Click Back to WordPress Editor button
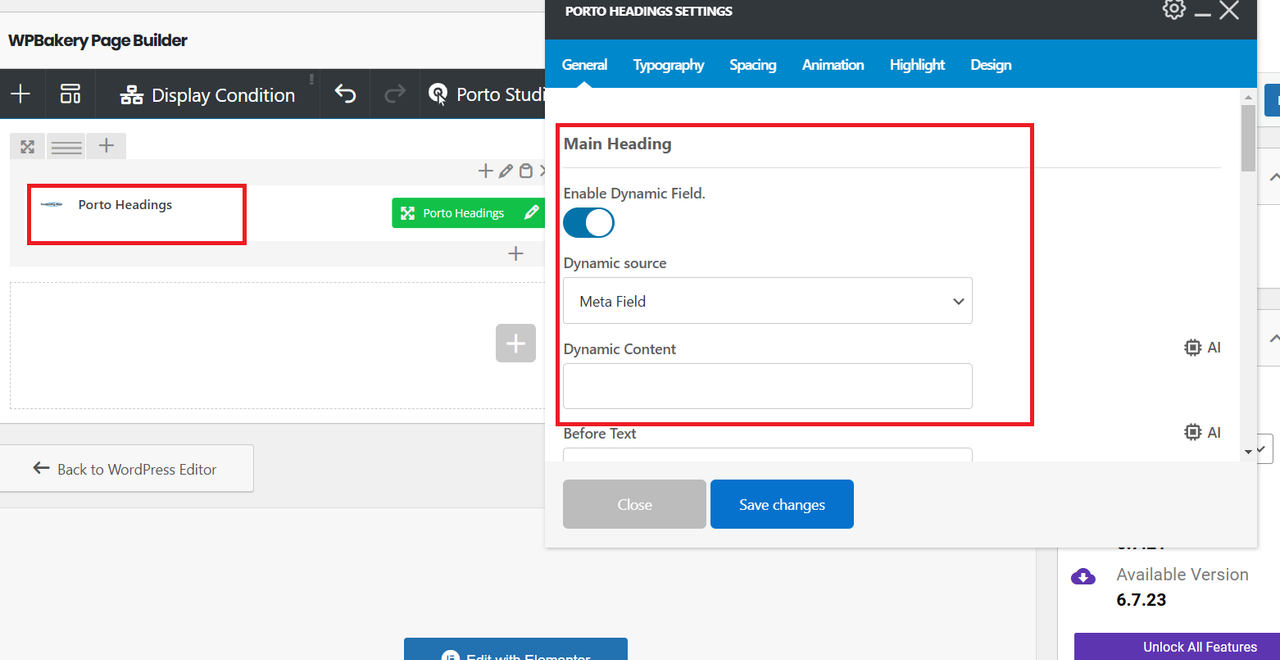 (x=126, y=469)
